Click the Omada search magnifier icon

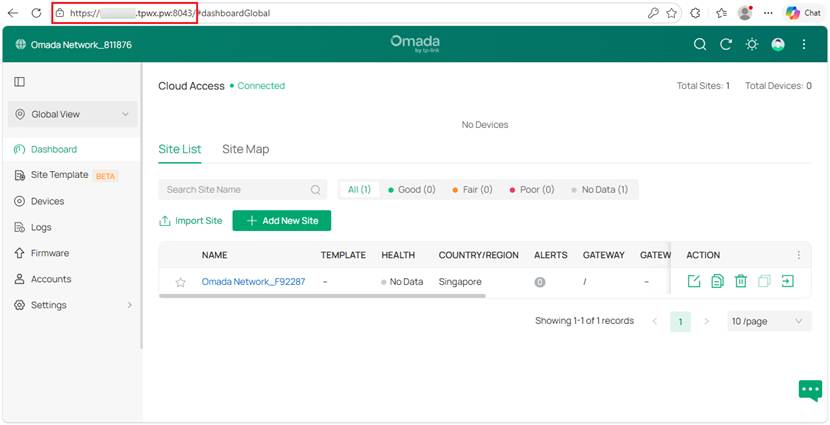[x=700, y=44]
